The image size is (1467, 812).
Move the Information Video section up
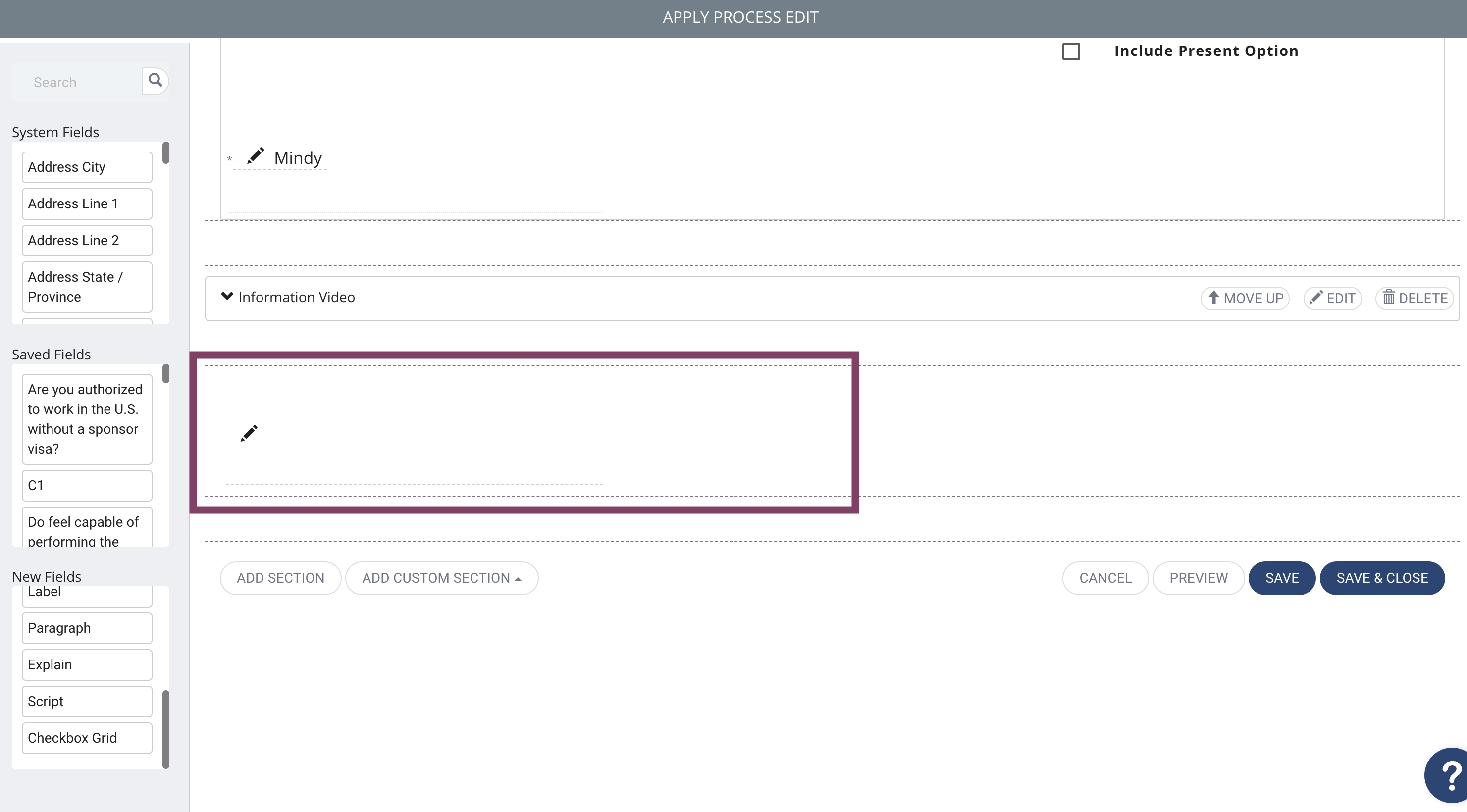coord(1245,298)
